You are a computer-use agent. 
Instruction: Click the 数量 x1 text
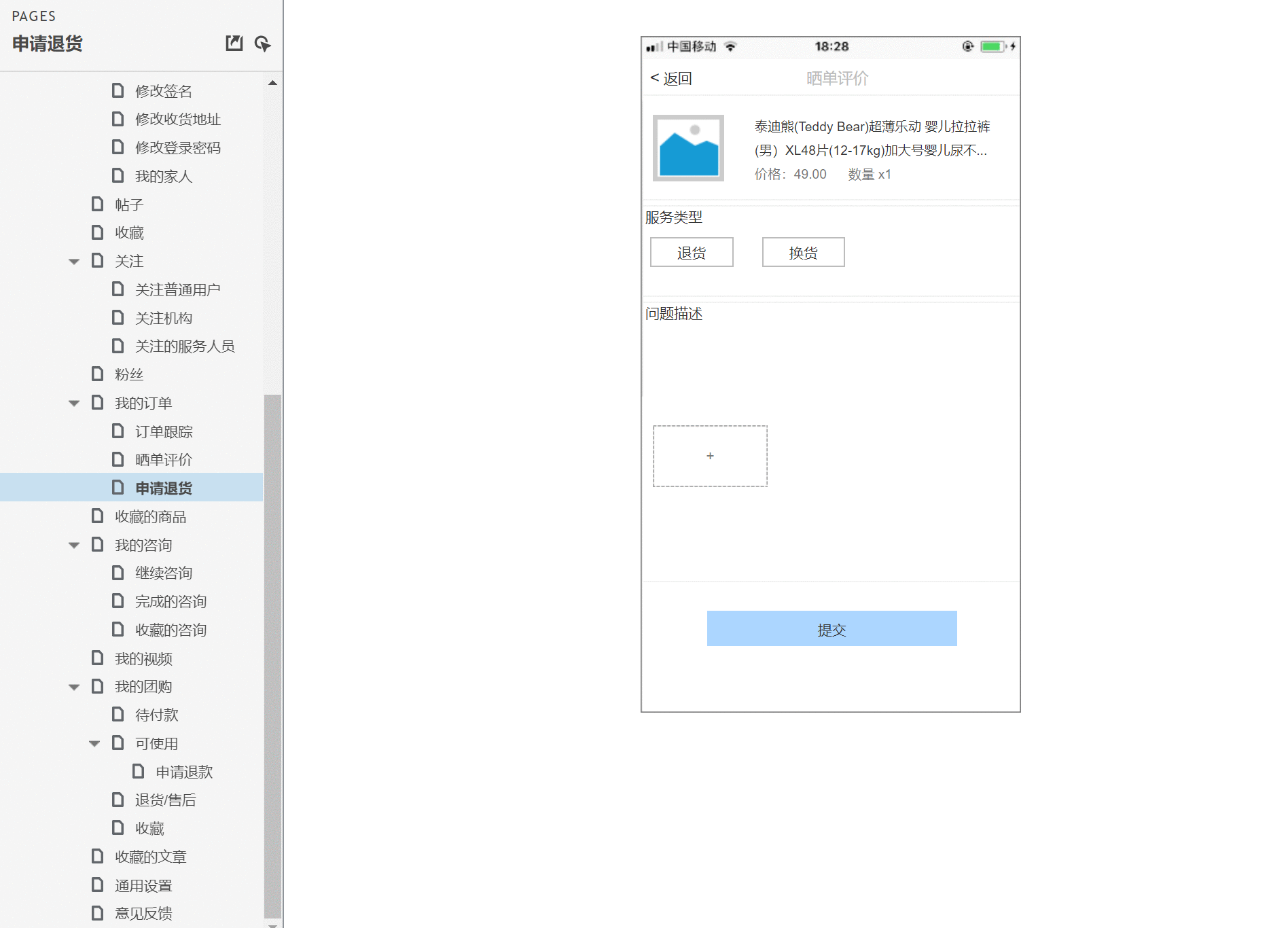point(870,175)
